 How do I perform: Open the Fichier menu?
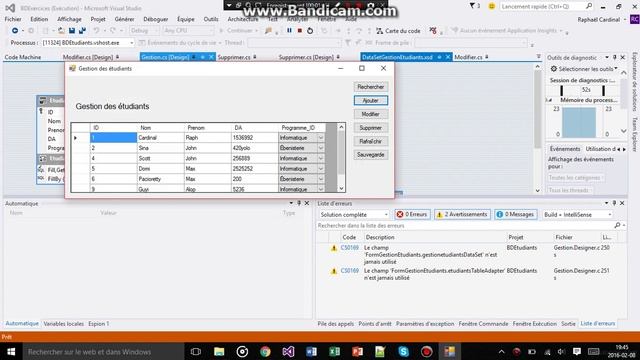13,19
